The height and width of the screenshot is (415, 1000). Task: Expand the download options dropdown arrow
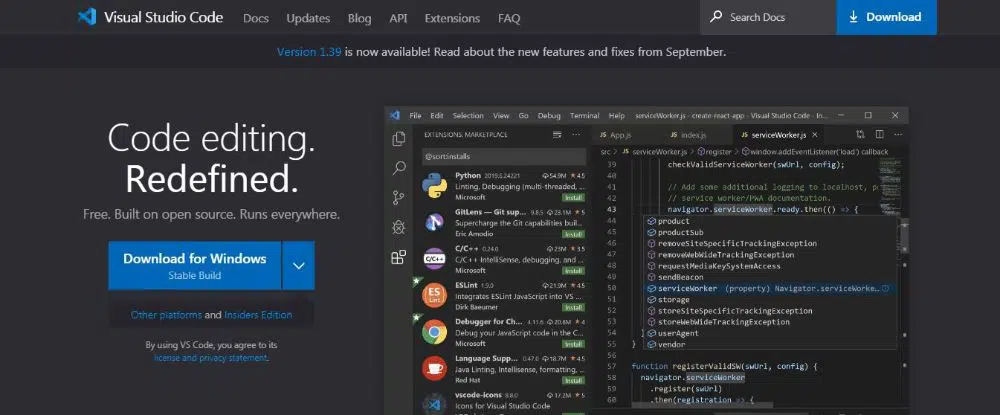298,266
